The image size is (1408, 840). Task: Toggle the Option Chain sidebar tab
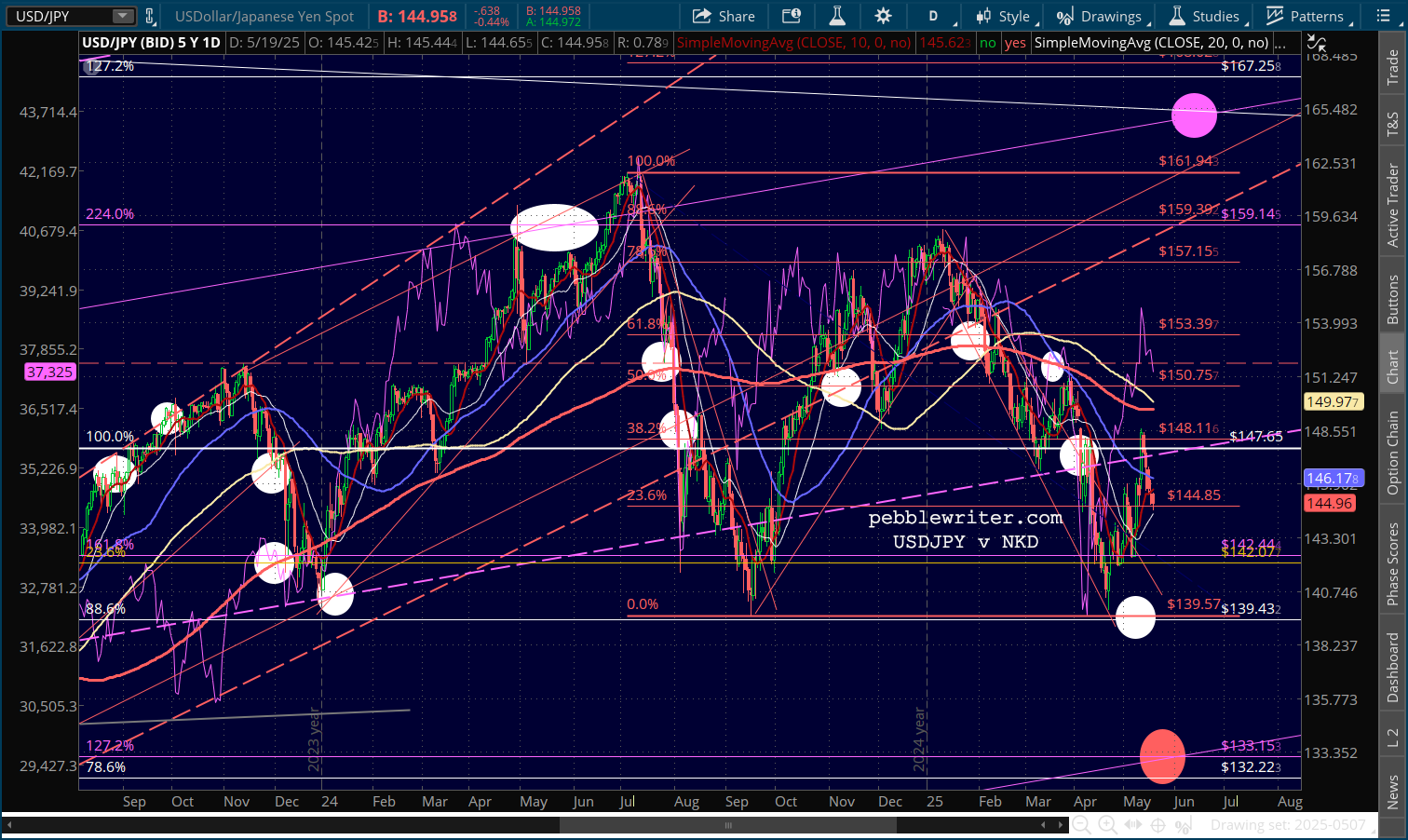[1393, 453]
